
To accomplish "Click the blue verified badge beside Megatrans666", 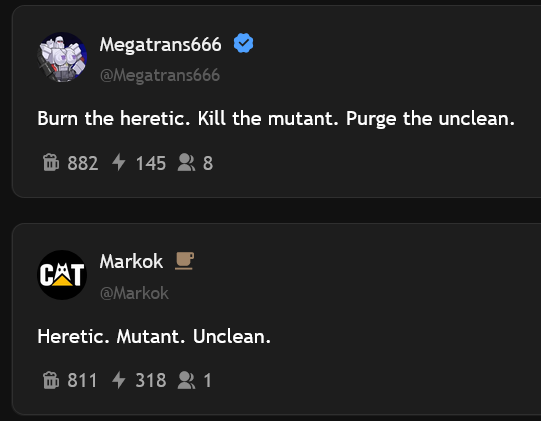I will [244, 43].
